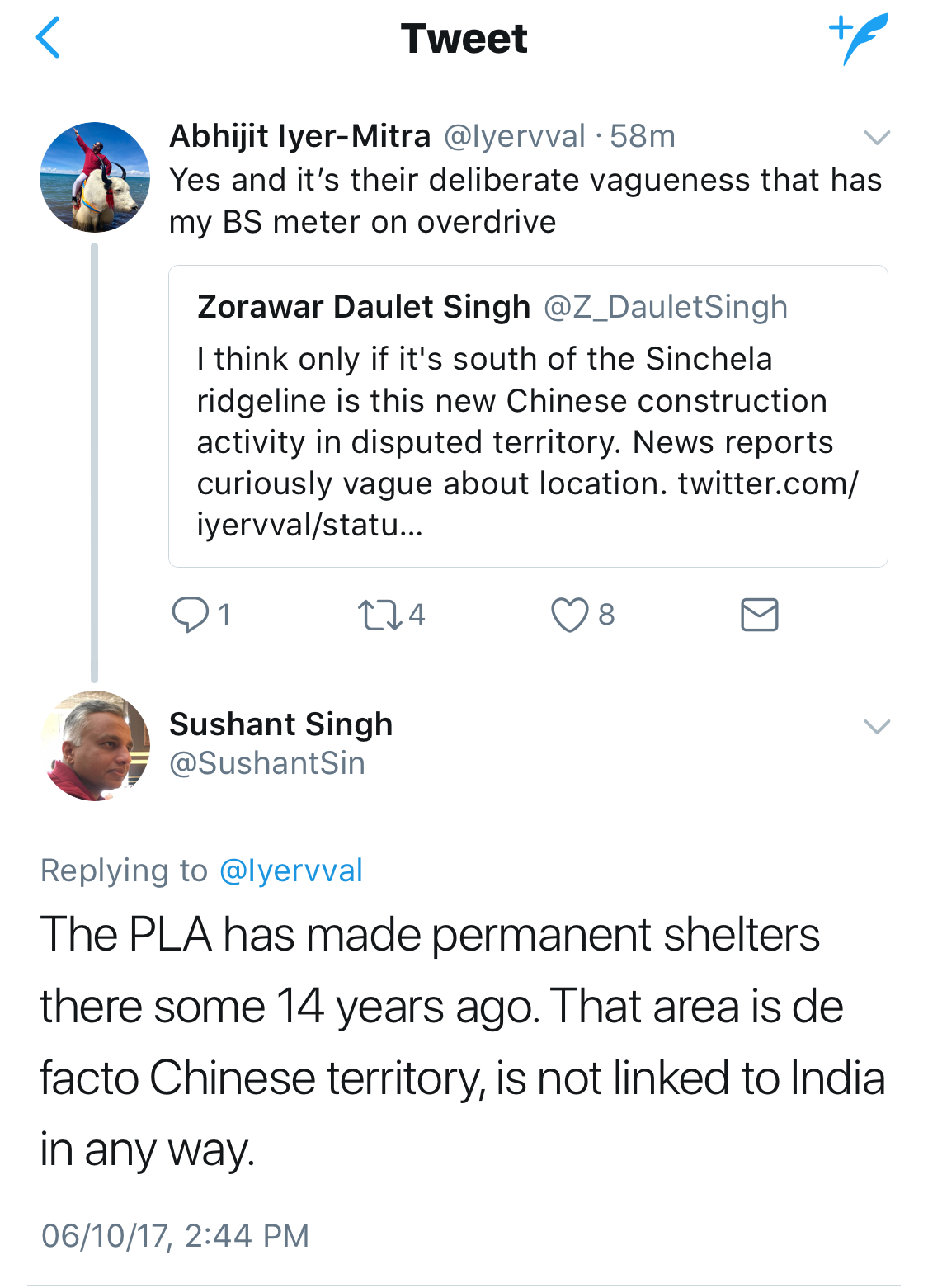Share tweet via direct message envelope
The image size is (928, 1288).
tap(759, 615)
